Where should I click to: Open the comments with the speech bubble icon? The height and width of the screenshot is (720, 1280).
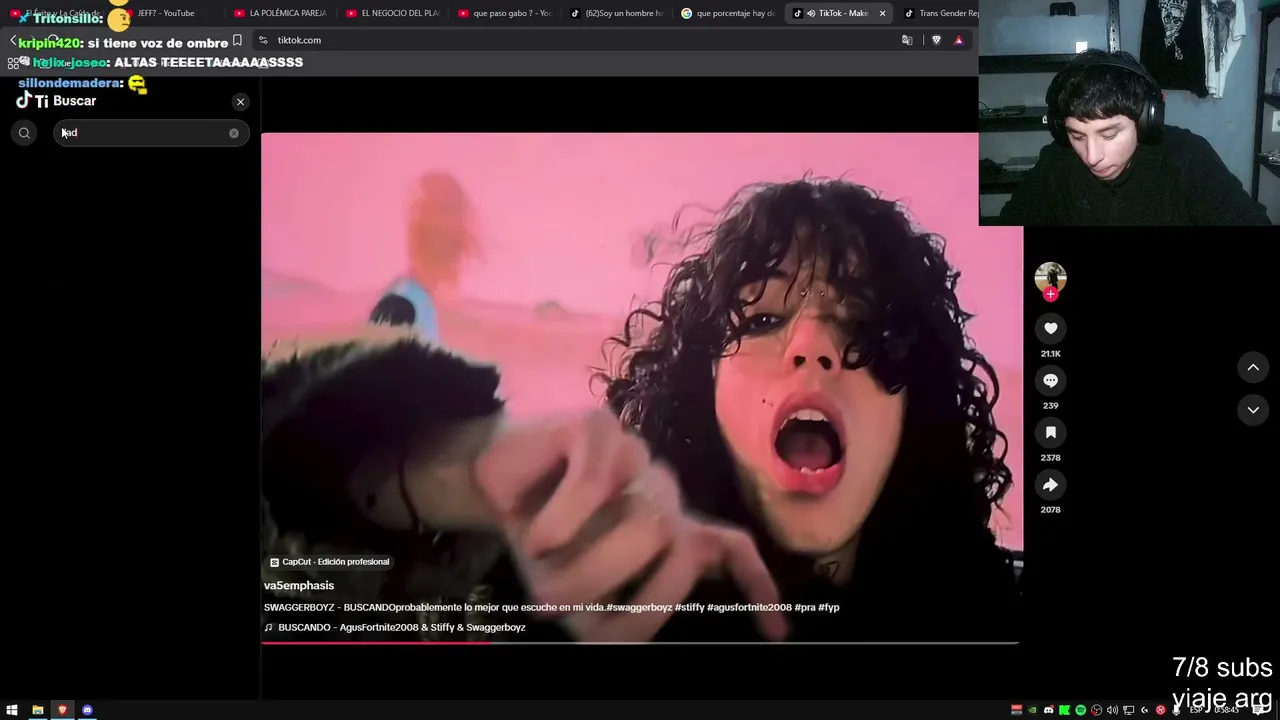(x=1050, y=380)
